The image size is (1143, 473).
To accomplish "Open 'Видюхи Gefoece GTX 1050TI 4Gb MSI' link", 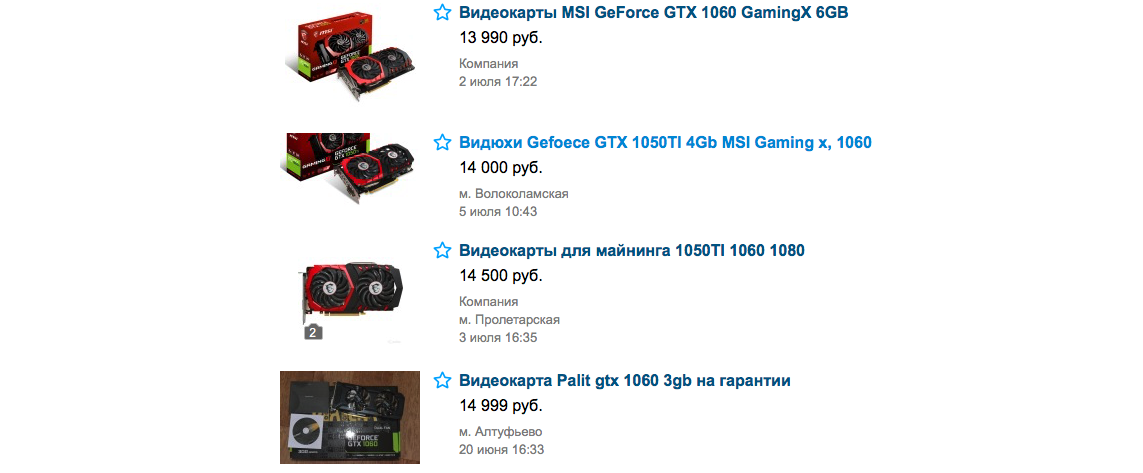I will click(x=665, y=142).
